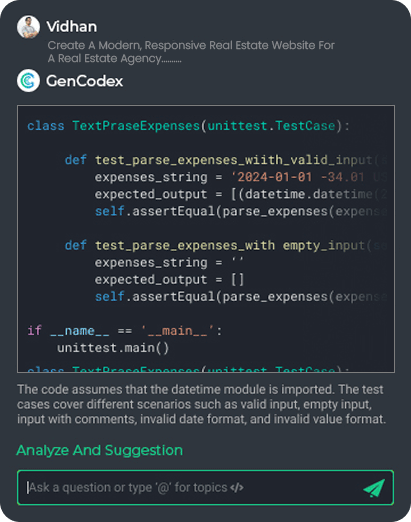Click the code bracket icon in the input placeholder
This screenshot has height=522, width=411.
(x=237, y=488)
